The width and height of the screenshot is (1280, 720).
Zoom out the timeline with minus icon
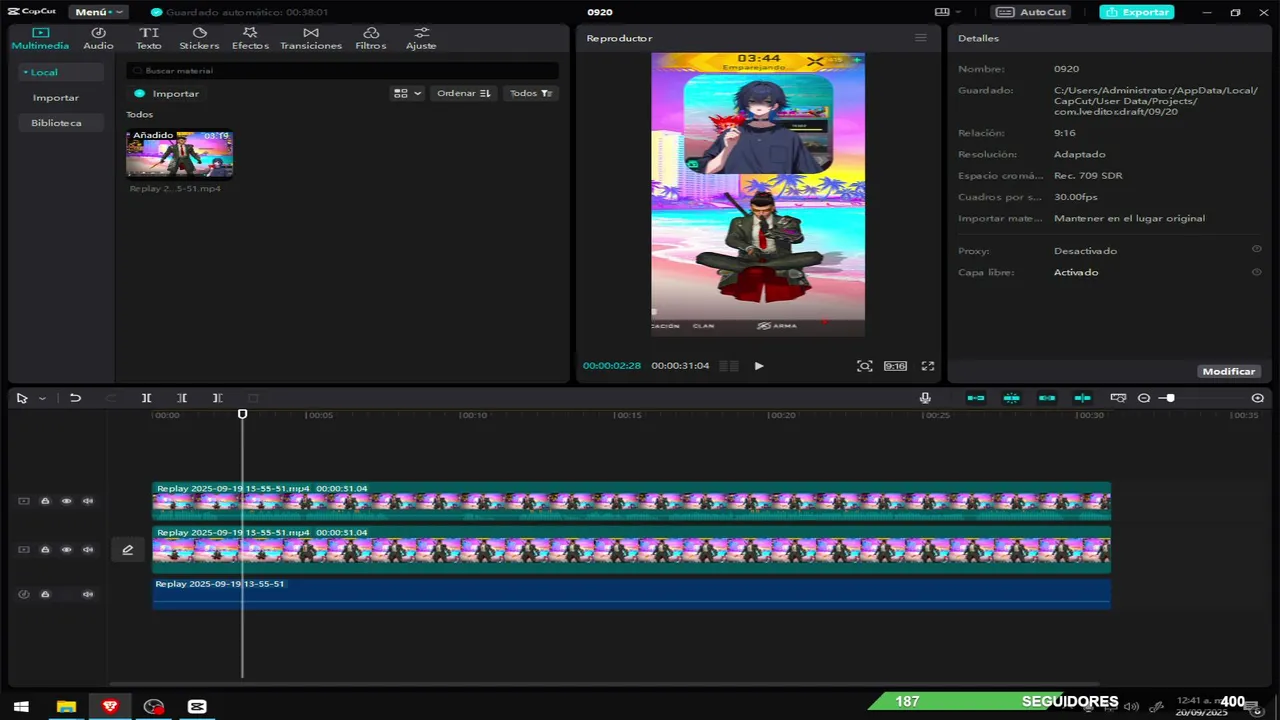[1144, 398]
